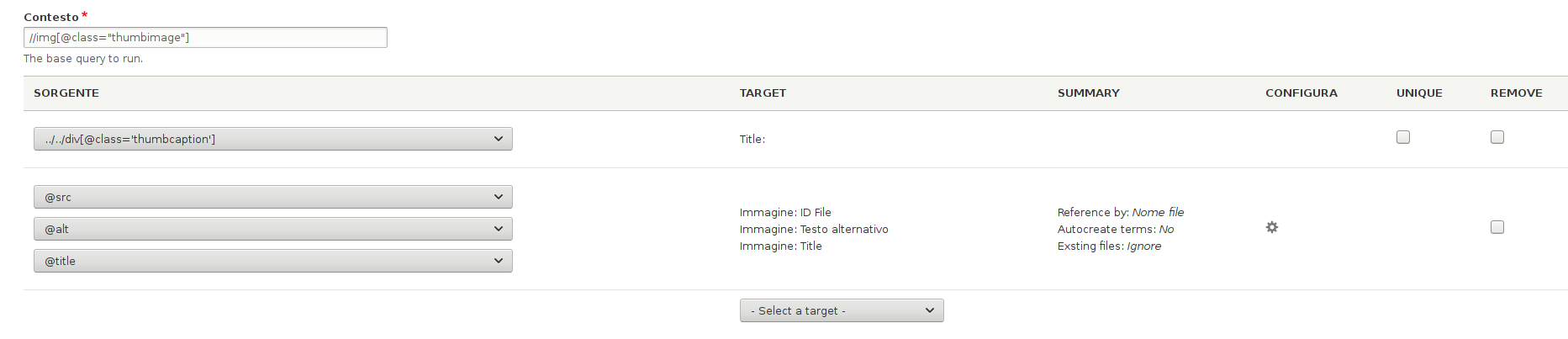Click the TARGET column header
This screenshot has width=1568, height=339.
(763, 93)
